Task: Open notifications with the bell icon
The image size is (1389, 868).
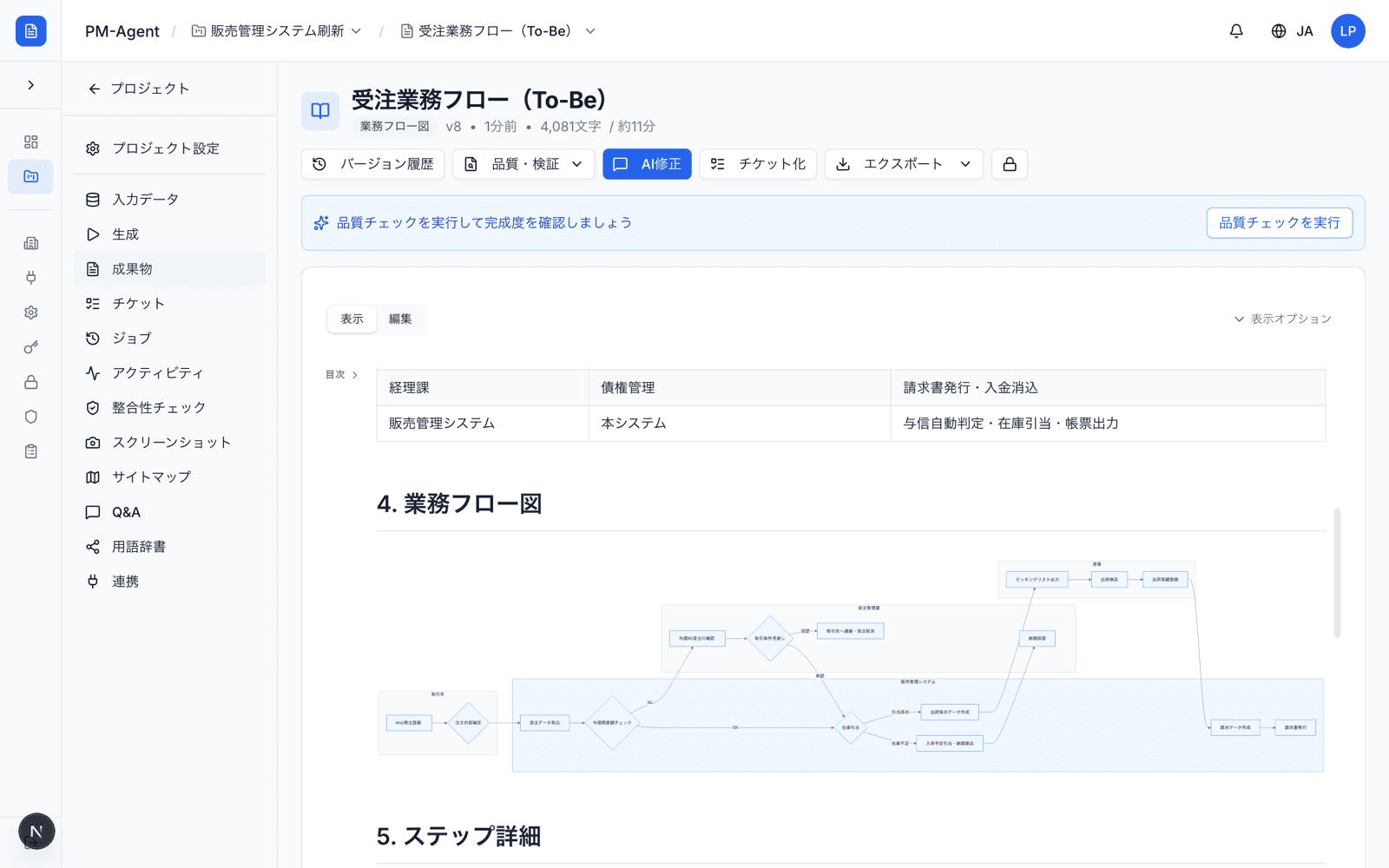Action: click(x=1236, y=31)
